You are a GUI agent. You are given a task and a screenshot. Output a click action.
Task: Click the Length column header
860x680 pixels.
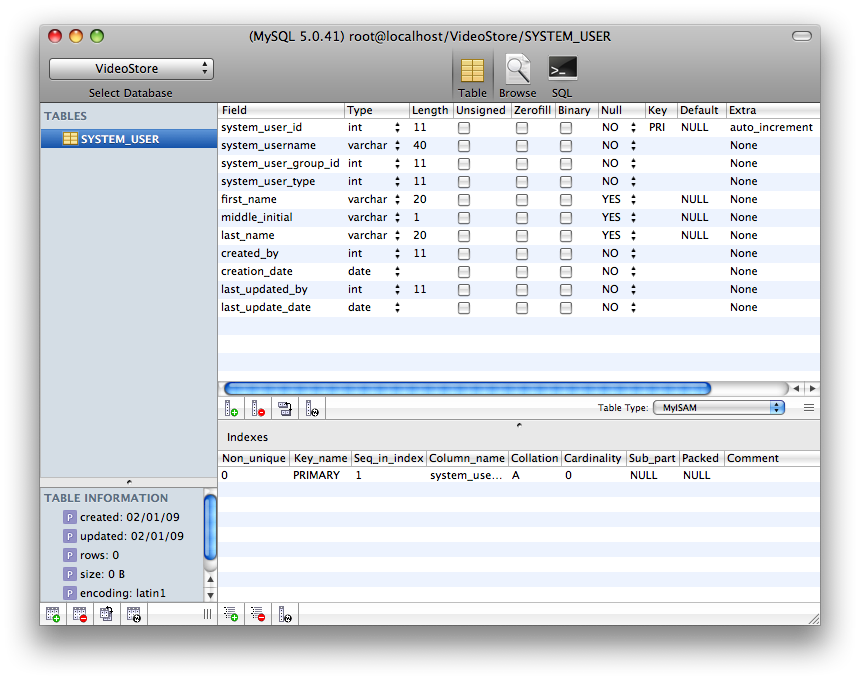tap(431, 110)
